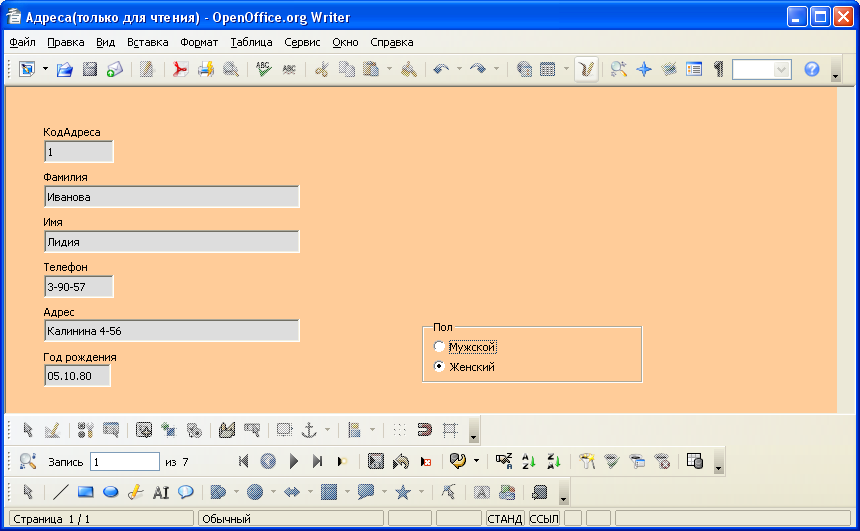Open the Вставка menu
This screenshot has width=860, height=531.
[148, 42]
